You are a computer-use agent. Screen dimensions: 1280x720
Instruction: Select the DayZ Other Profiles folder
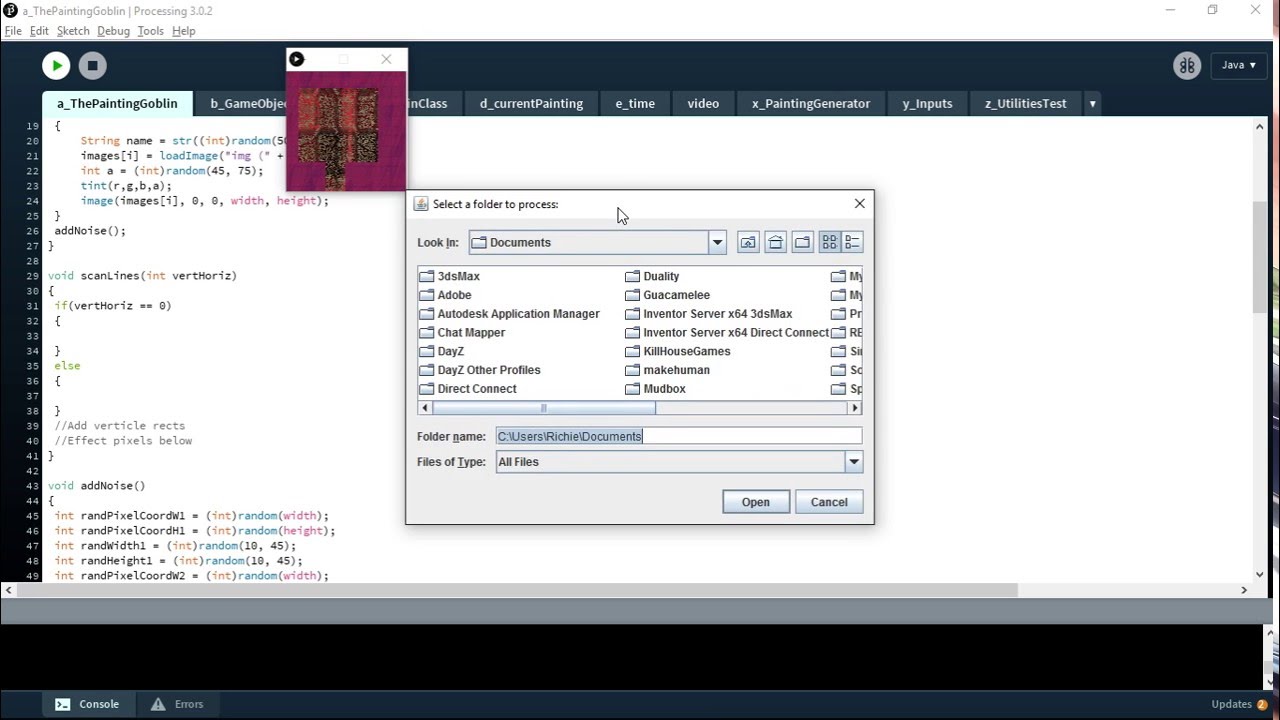click(479, 370)
